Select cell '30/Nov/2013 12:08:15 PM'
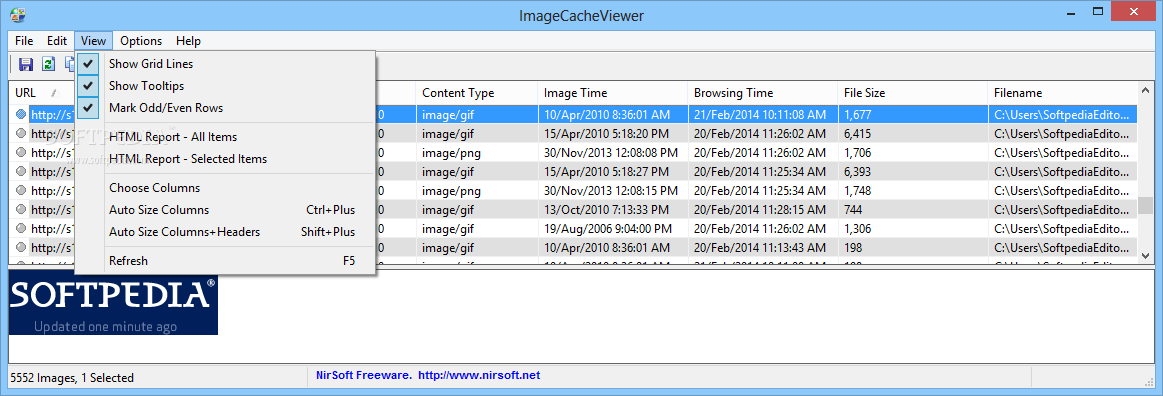 610,191
